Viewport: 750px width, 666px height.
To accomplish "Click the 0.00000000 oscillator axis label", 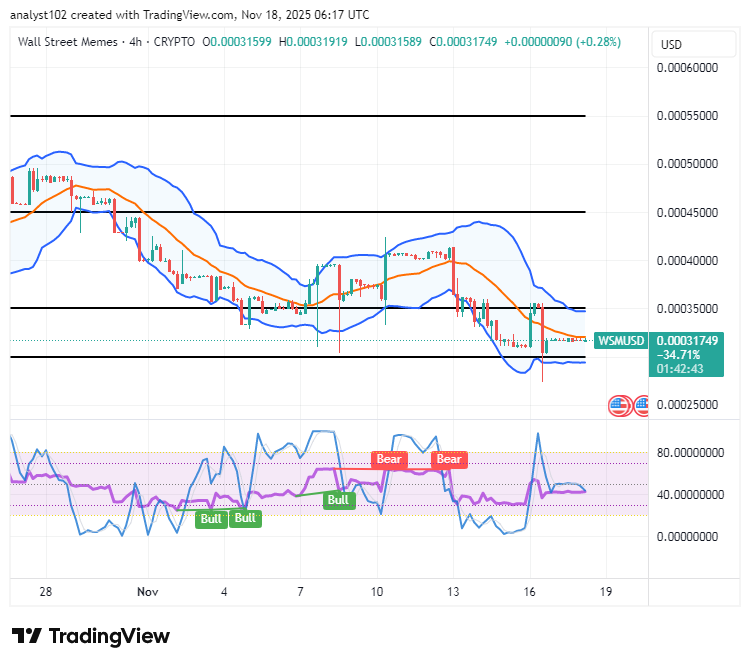I will coord(687,537).
